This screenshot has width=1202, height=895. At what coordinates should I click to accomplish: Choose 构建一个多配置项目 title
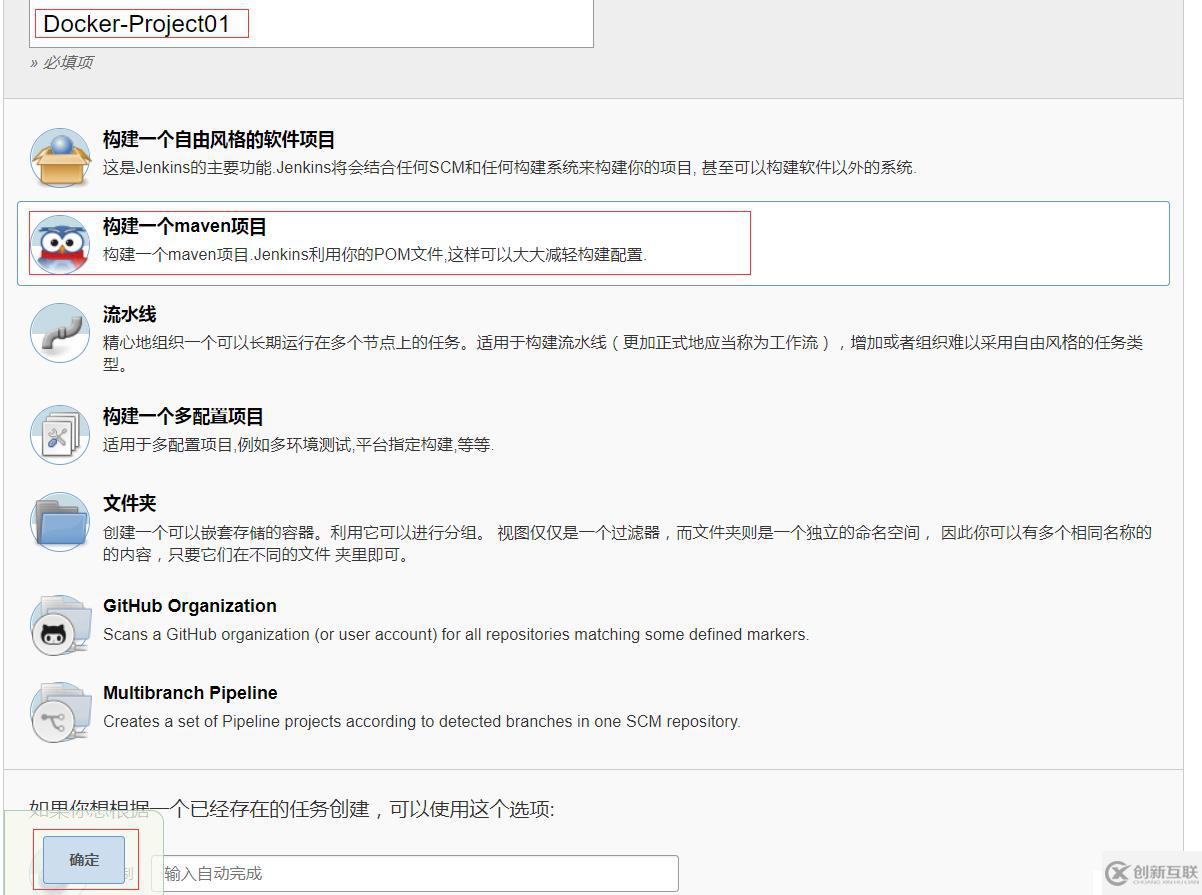tap(183, 416)
